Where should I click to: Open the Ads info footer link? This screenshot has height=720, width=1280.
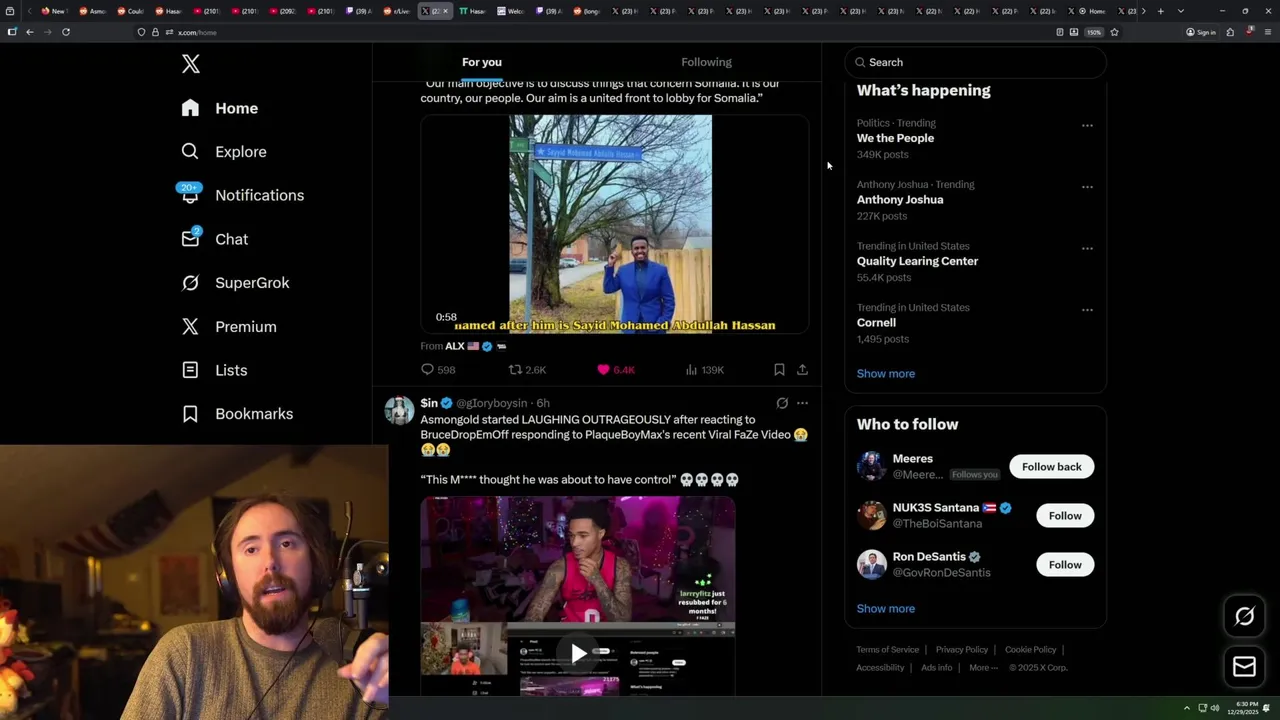point(937,668)
